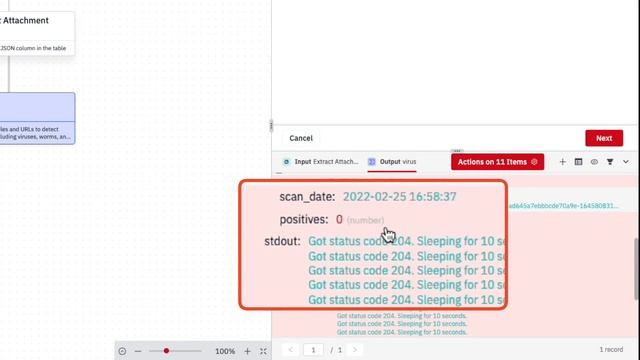Go to previous results page arrow
640x360 pixels.
[291, 350]
